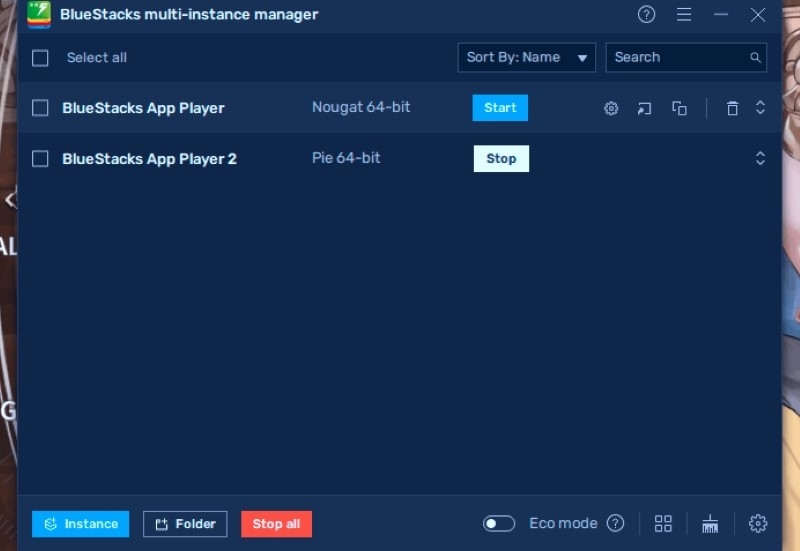The width and height of the screenshot is (800, 551).
Task: Open Eco mode help icon
Action: (615, 523)
